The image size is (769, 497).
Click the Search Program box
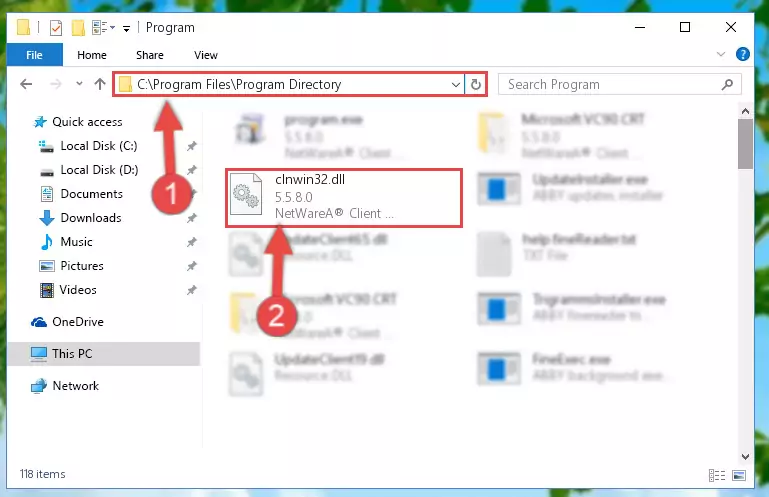tap(619, 84)
